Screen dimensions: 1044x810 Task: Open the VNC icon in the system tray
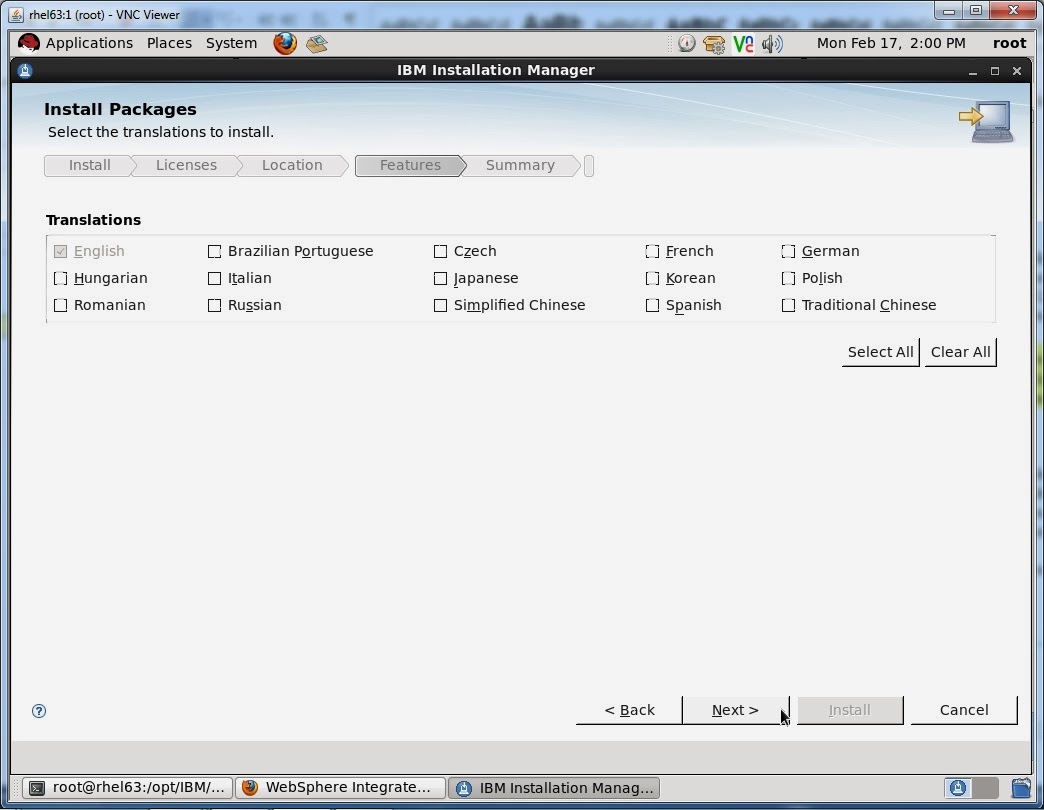pyautogui.click(x=742, y=43)
